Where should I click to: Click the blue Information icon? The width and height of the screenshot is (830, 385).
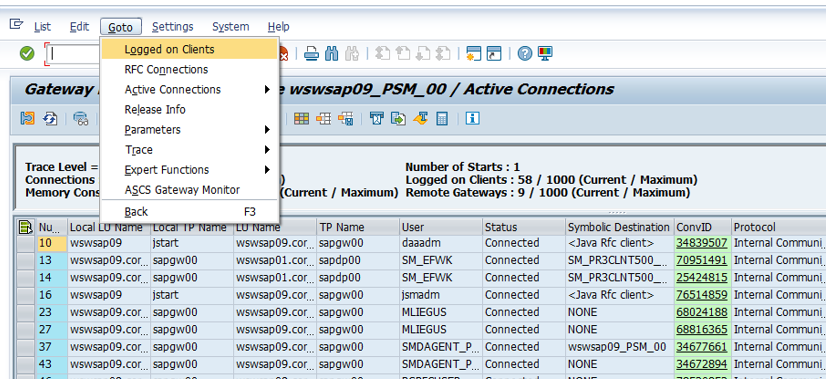click(x=473, y=118)
